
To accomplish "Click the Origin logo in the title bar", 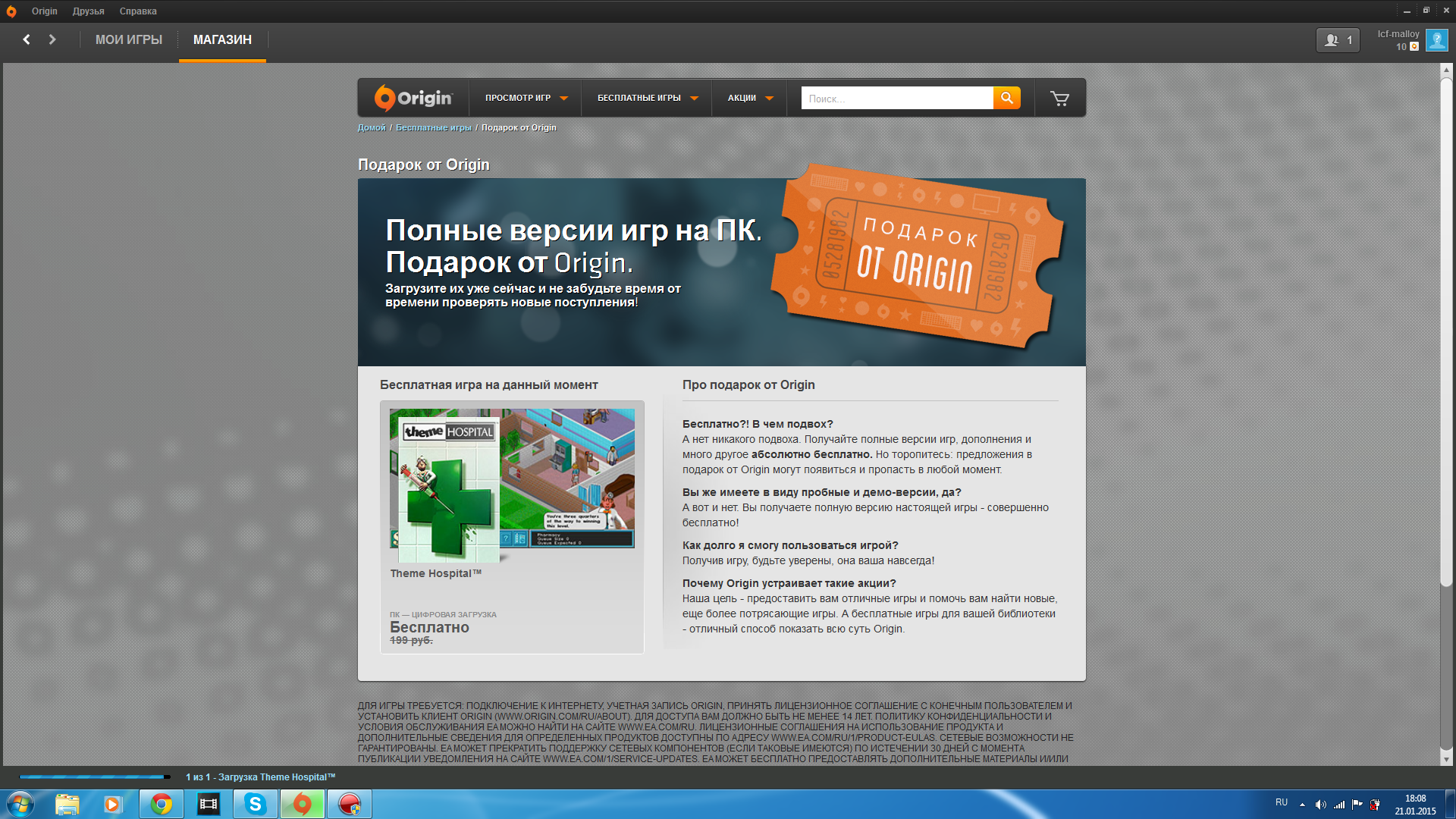I will pyautogui.click(x=11, y=11).
